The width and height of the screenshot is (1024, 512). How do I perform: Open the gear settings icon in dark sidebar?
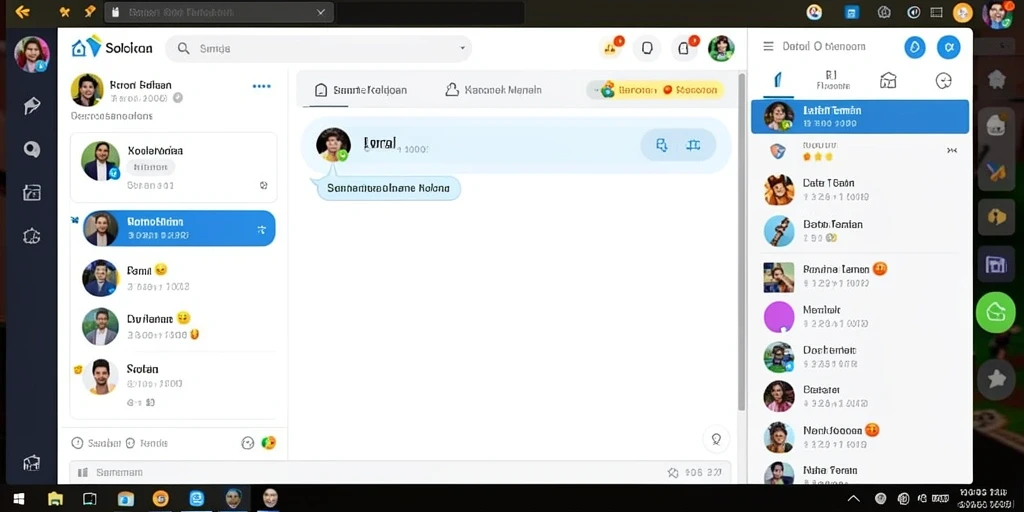[31, 236]
